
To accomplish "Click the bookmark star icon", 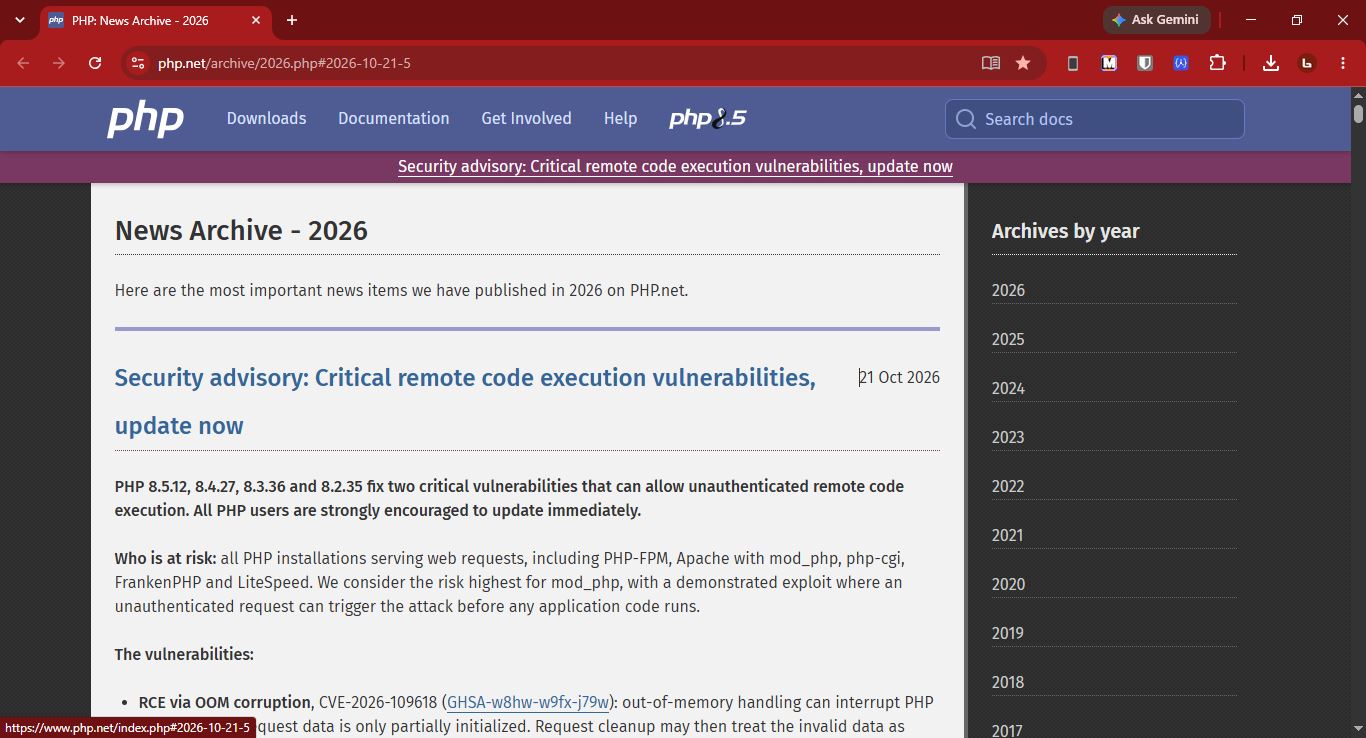I will (x=1023, y=63).
